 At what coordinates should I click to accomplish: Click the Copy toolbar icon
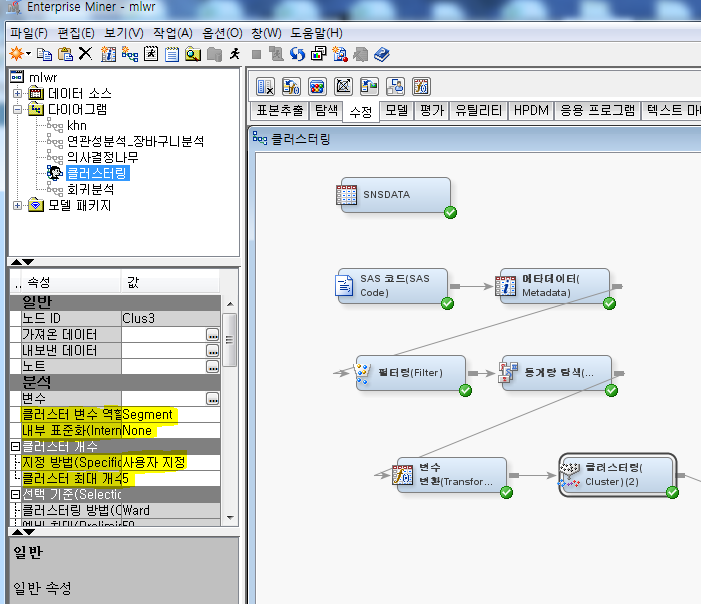coord(44,54)
